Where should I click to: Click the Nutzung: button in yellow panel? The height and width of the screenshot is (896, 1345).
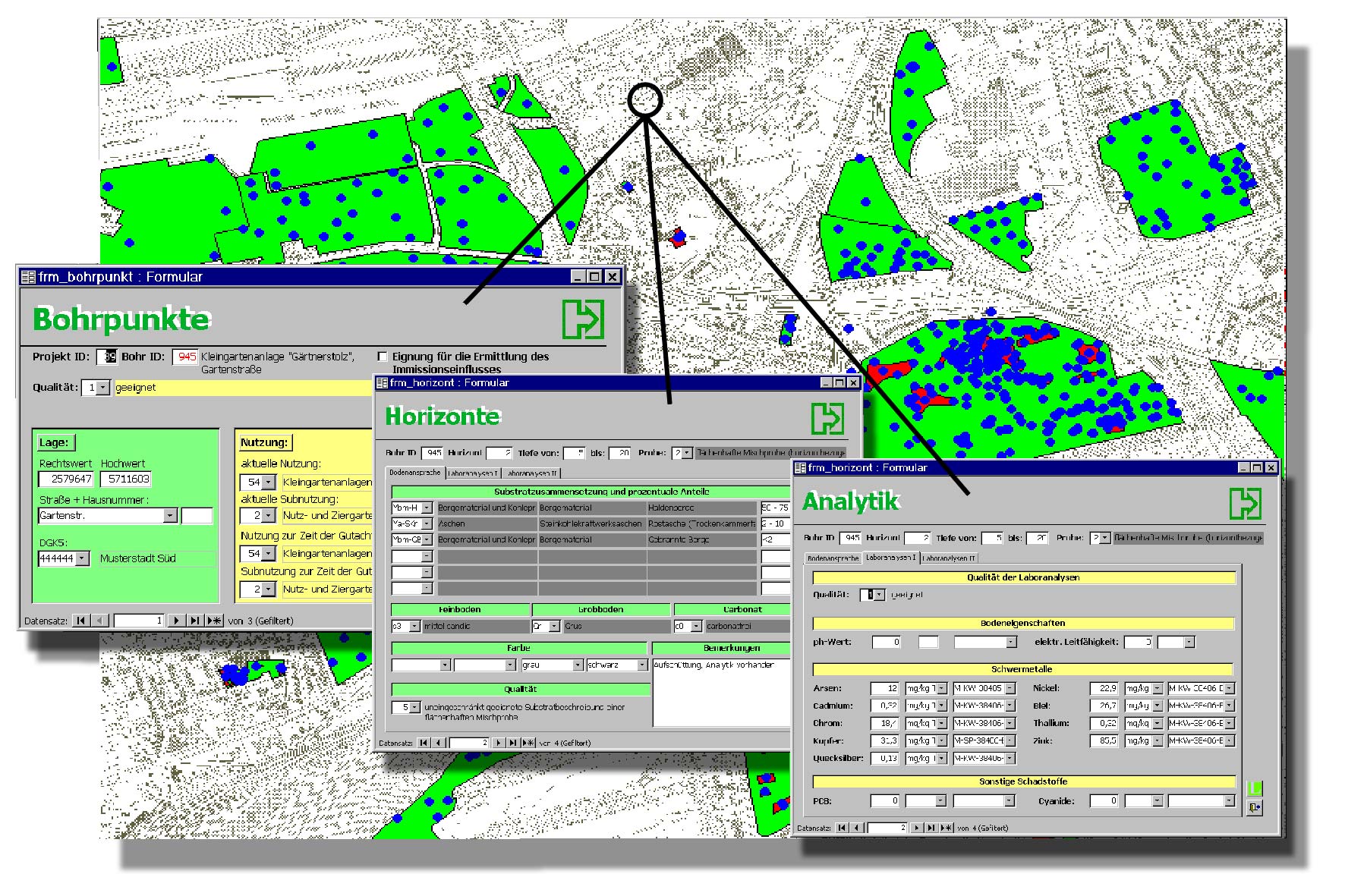tap(264, 442)
